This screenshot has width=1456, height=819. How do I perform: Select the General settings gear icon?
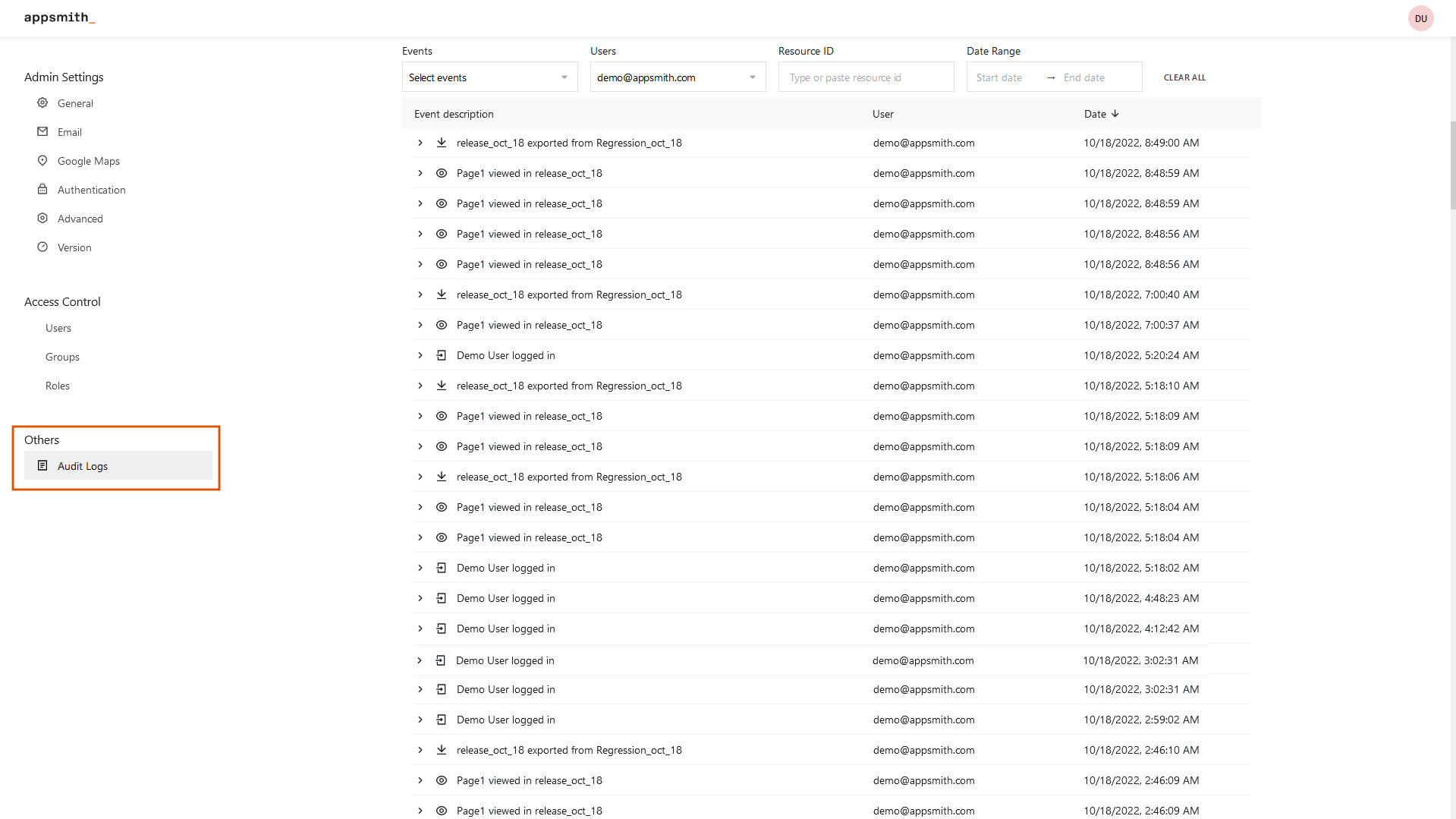[x=42, y=102]
